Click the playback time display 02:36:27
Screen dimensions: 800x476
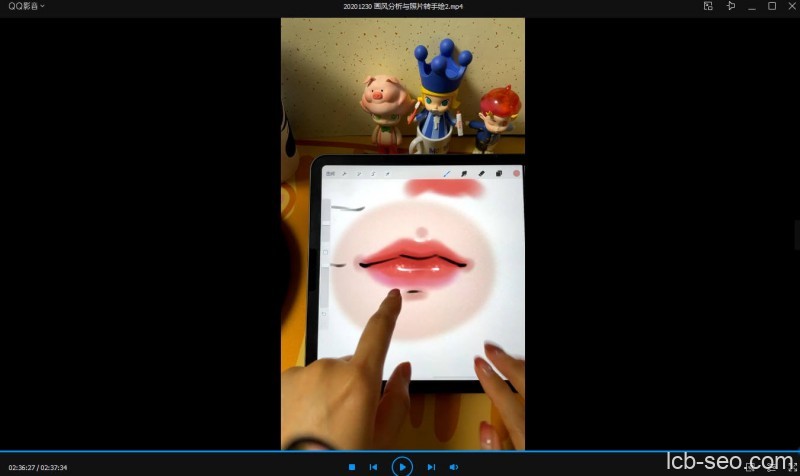[x=22, y=467]
